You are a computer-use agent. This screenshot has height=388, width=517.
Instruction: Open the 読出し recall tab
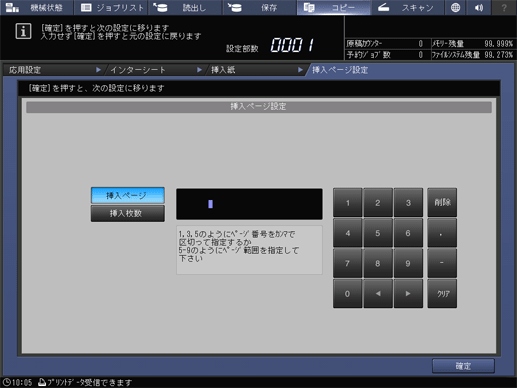coord(185,7)
